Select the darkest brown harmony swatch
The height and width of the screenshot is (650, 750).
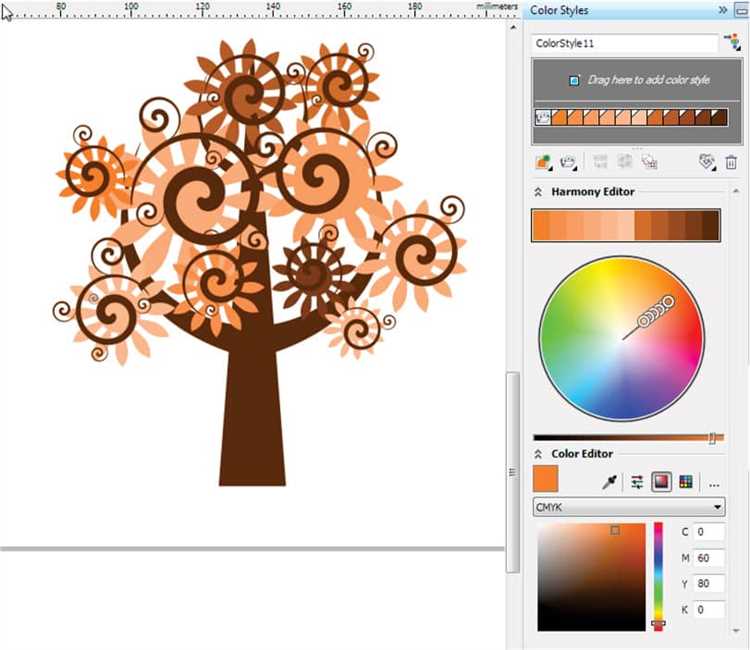[x=718, y=118]
